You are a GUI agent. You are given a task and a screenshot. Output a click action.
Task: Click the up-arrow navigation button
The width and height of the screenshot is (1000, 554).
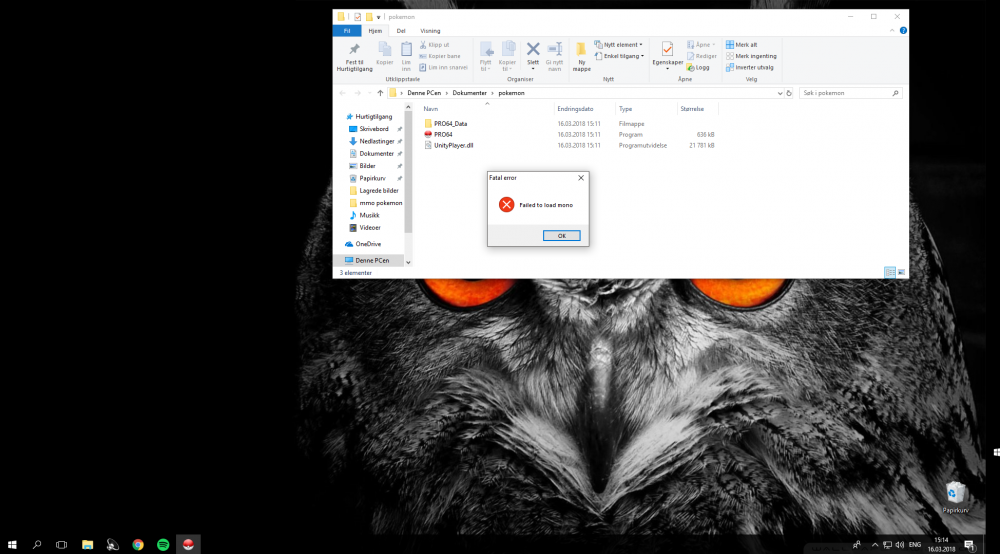click(x=380, y=93)
